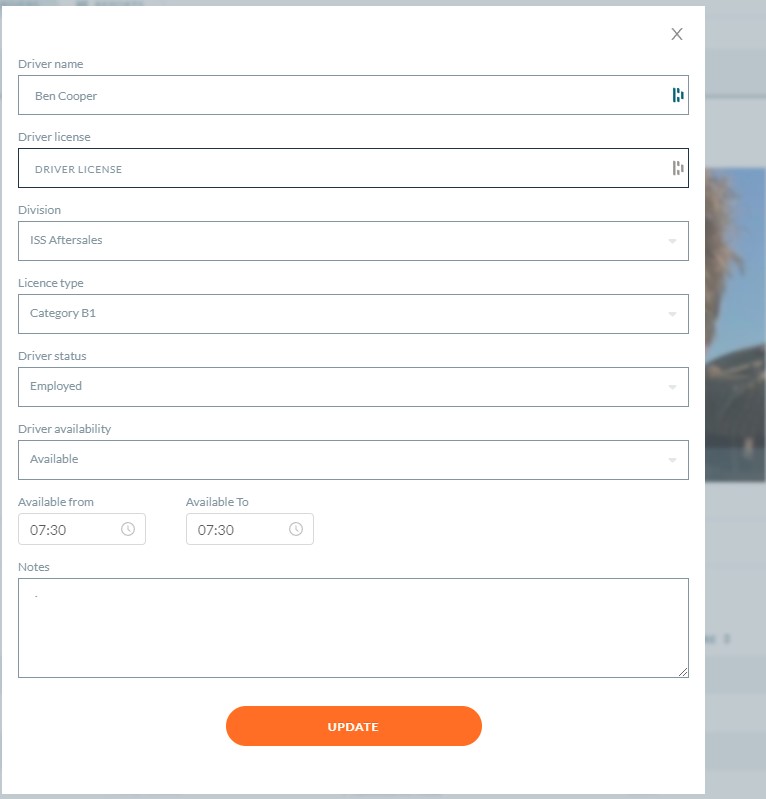Image resolution: width=766 pixels, height=799 pixels.
Task: Close the driver edit dialog
Action: (x=676, y=34)
